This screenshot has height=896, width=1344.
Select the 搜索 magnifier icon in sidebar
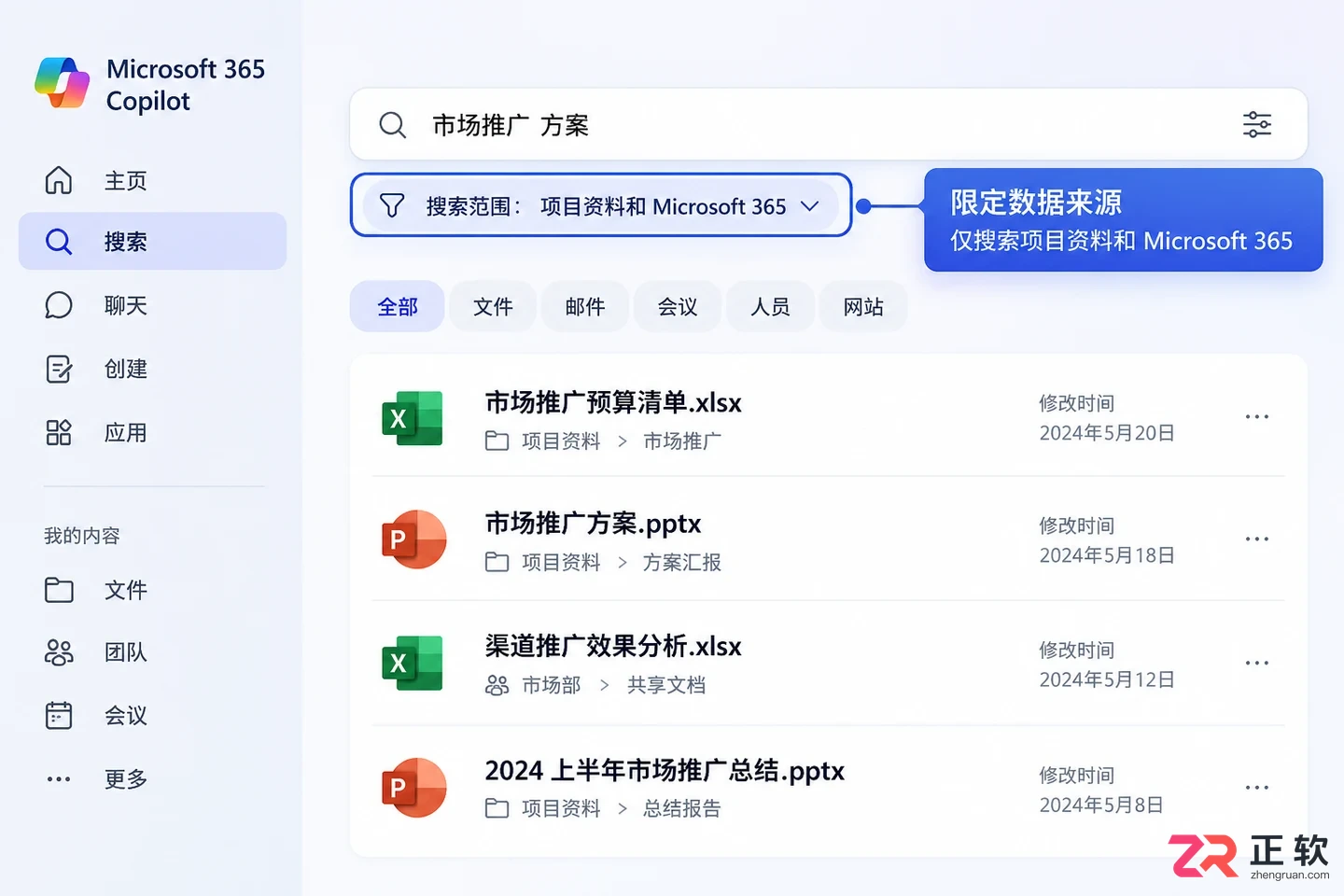pyautogui.click(x=59, y=242)
